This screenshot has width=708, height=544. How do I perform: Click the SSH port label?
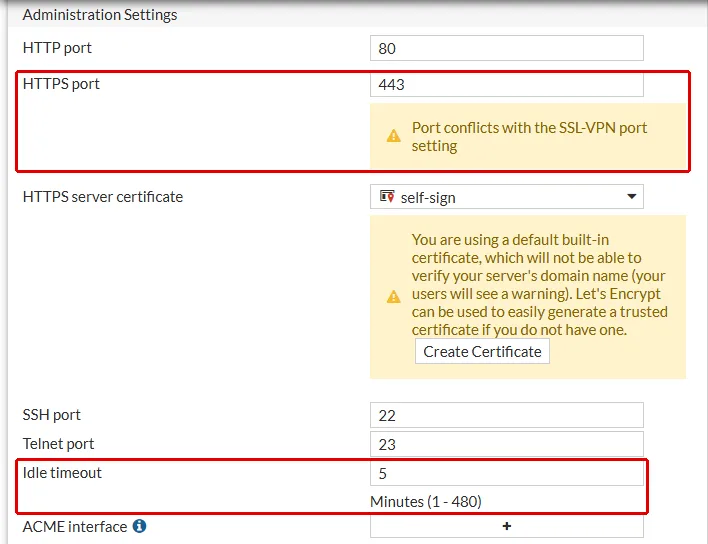[51, 415]
